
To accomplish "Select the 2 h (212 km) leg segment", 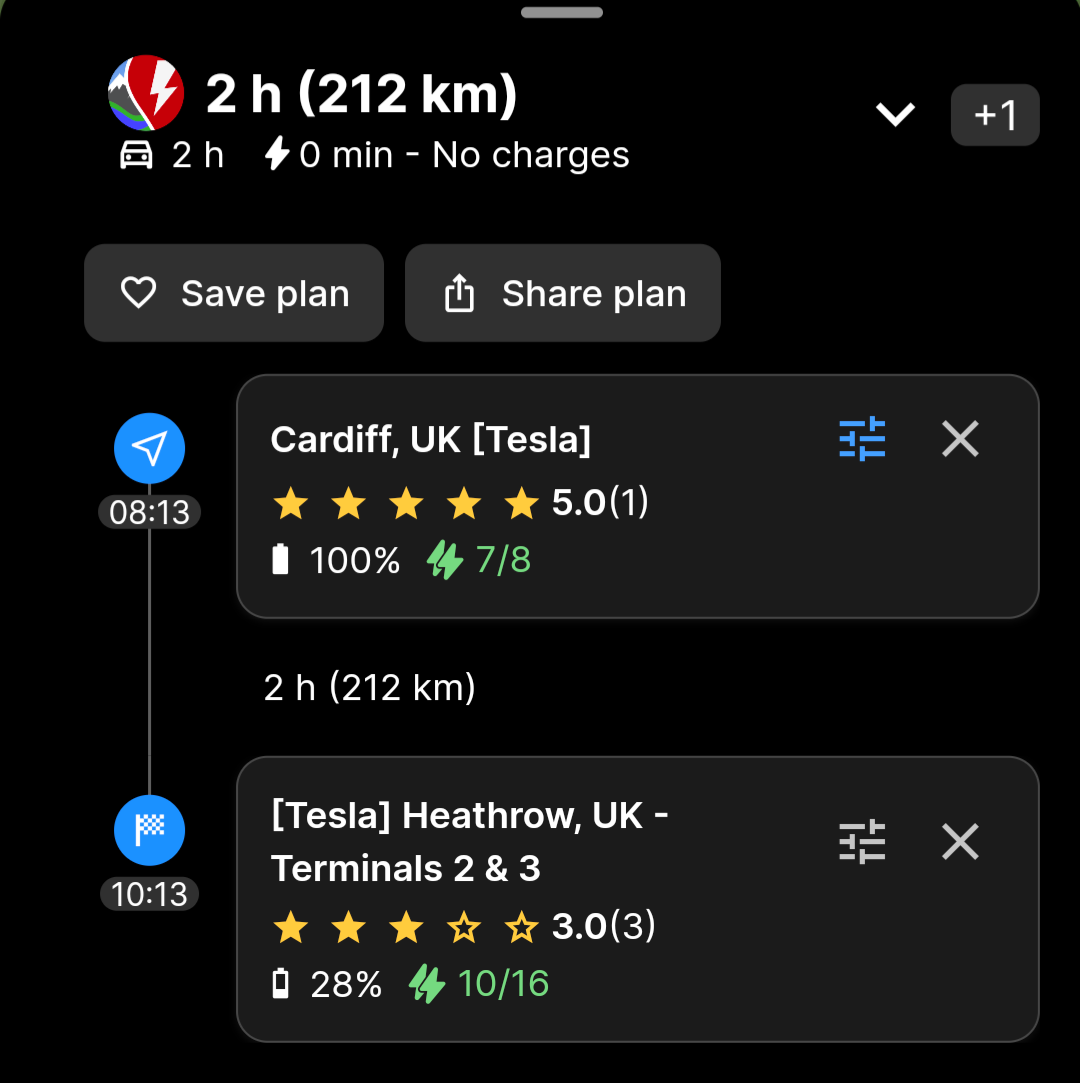I will point(369,688).
